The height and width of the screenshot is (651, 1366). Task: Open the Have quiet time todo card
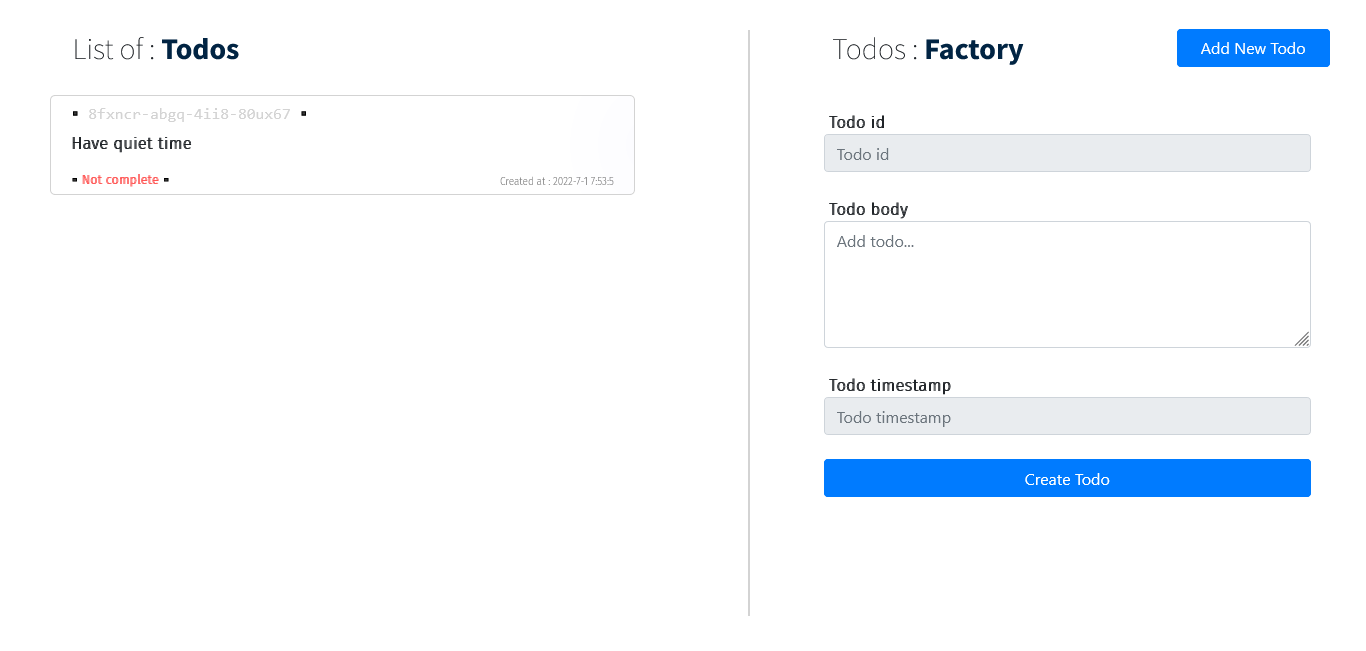342,145
